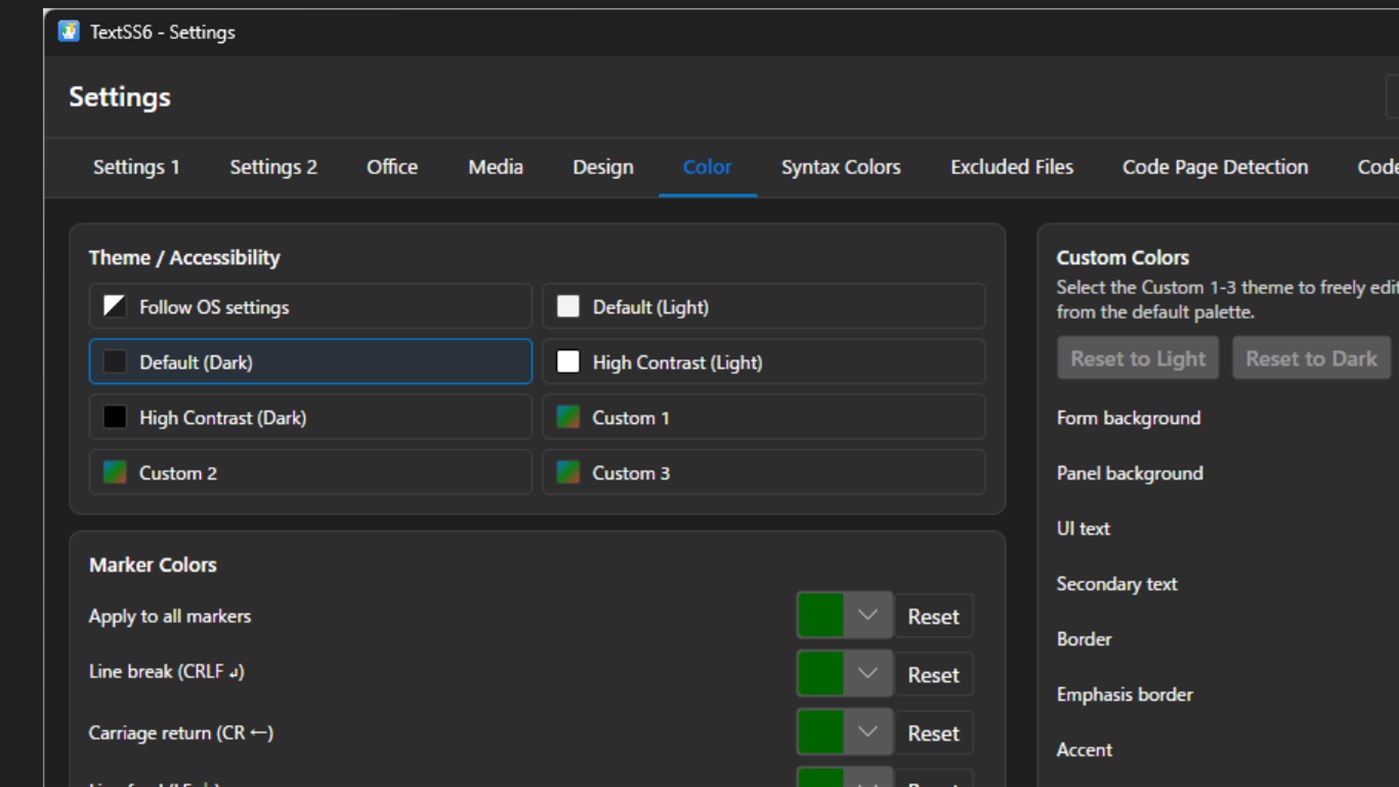Open the Excluded Files tab
Screen dimensions: 1399x787
[1012, 167]
